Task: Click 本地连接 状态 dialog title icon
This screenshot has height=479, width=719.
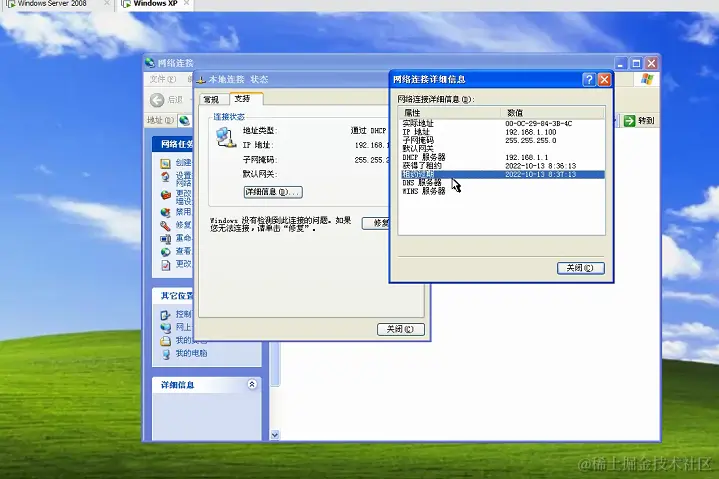Action: coord(201,80)
